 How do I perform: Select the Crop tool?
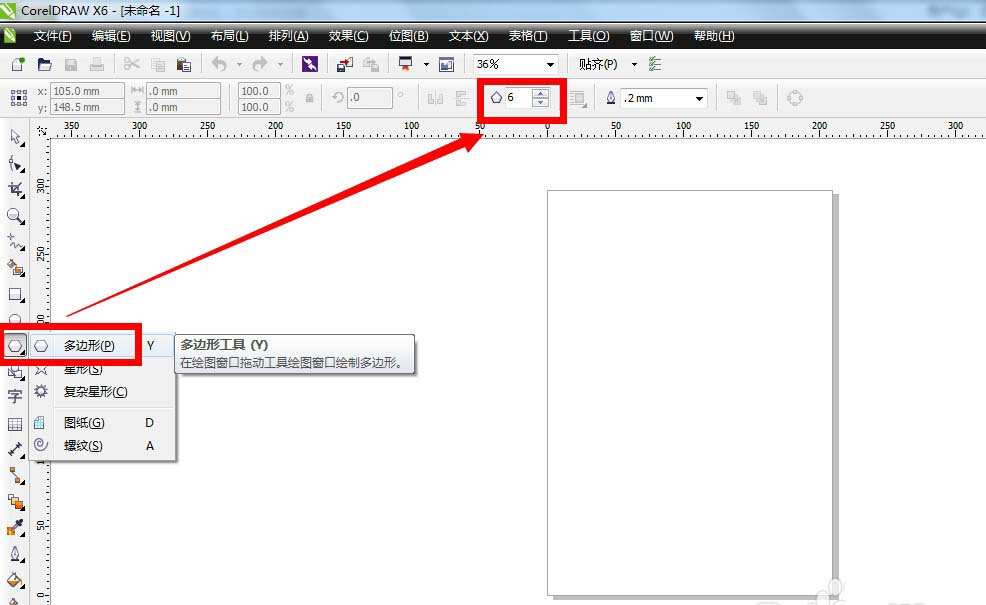tap(16, 190)
